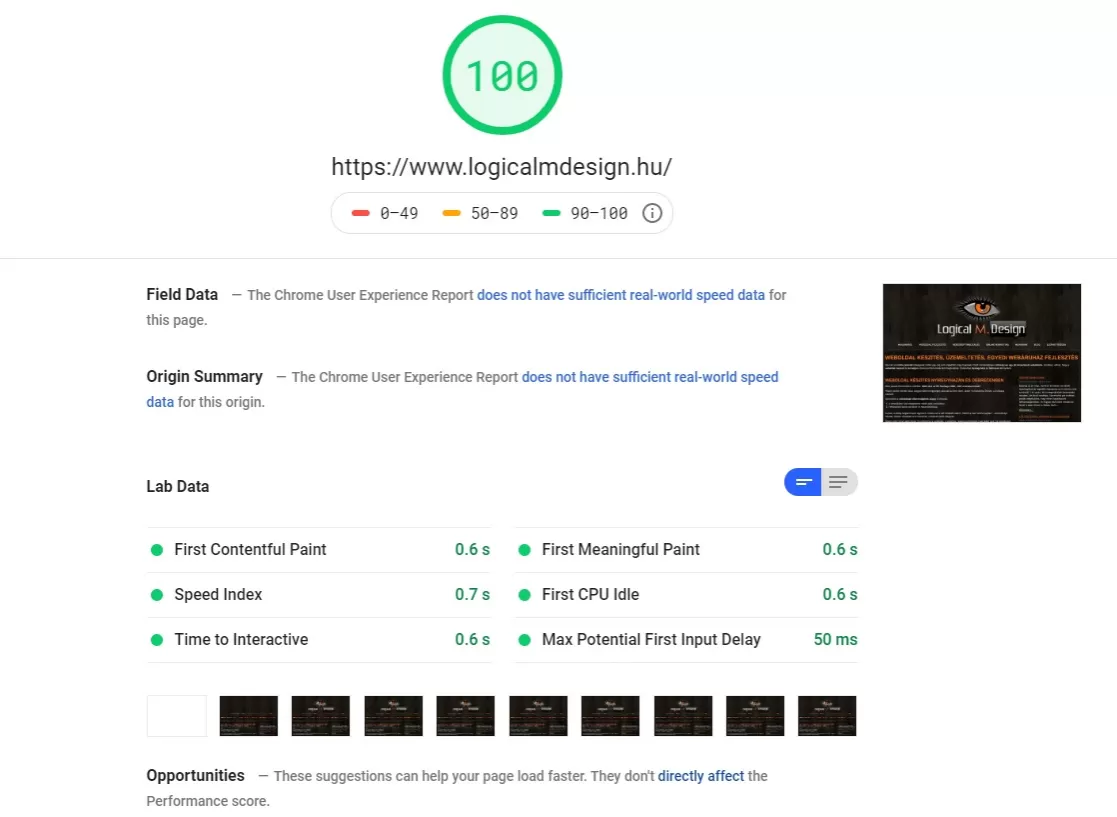Click the Origin Summary heading

tap(204, 377)
